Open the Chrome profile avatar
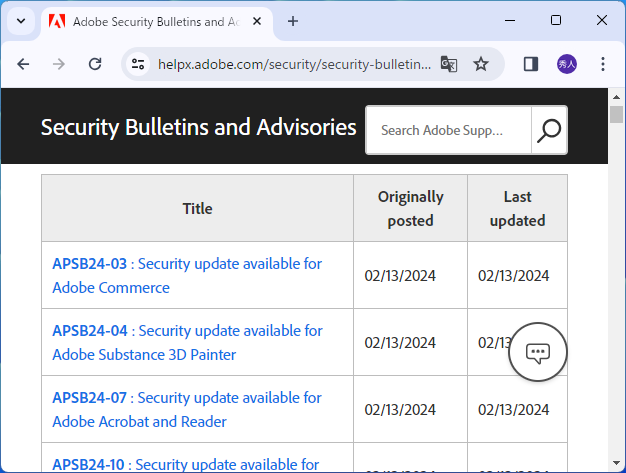Image resolution: width=626 pixels, height=473 pixels. click(x=567, y=64)
